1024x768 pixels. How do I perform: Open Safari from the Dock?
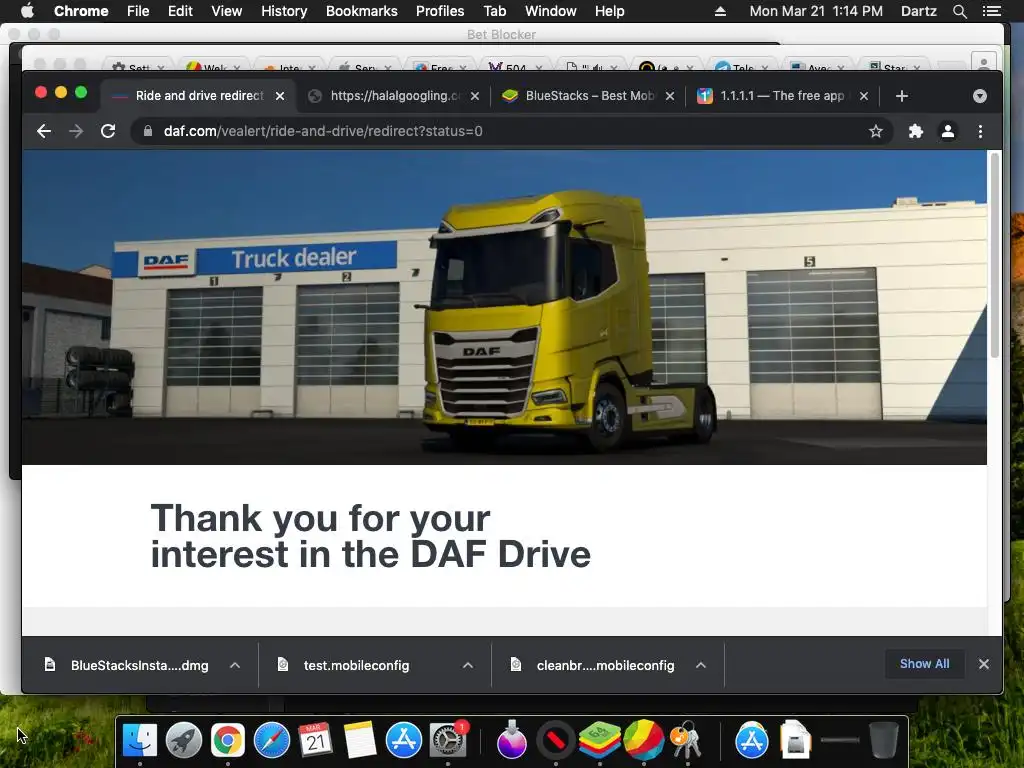[x=272, y=741]
